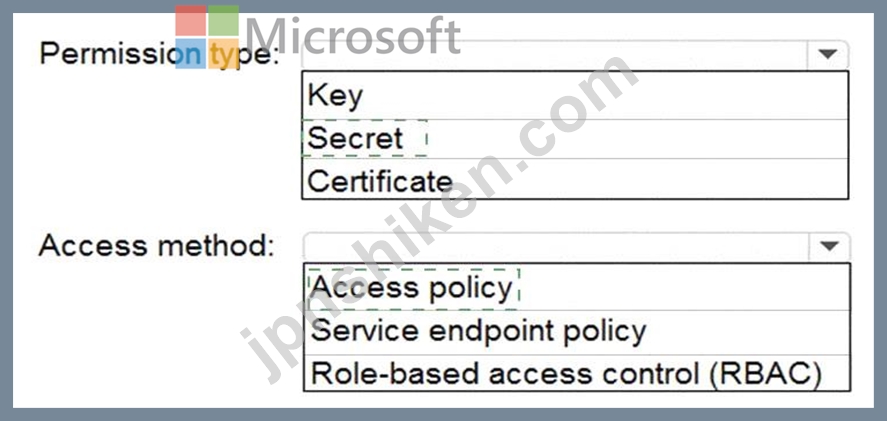Open the Access method combo box field
Image resolution: width=887 pixels, height=421 pixels.
tap(576, 247)
